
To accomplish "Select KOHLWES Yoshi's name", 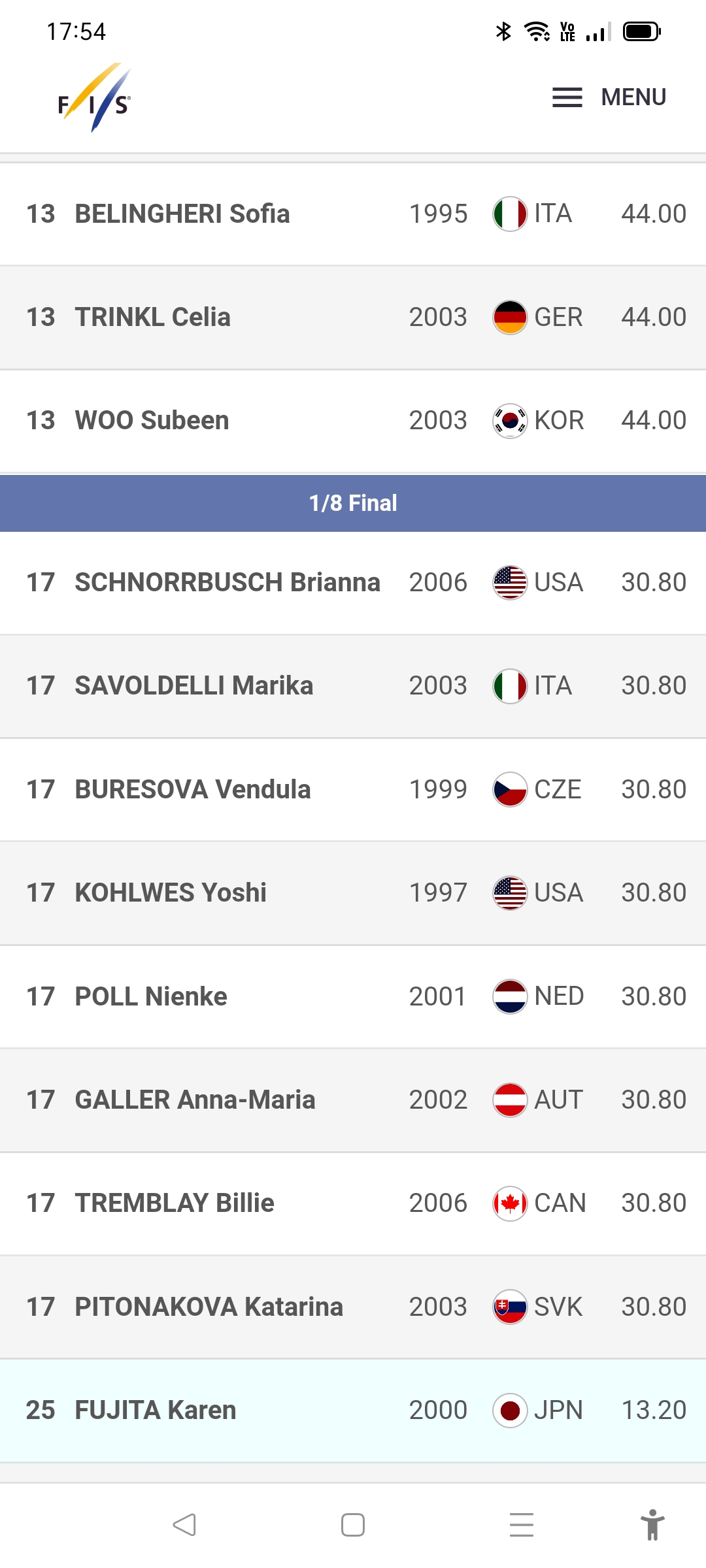I will click(x=171, y=892).
